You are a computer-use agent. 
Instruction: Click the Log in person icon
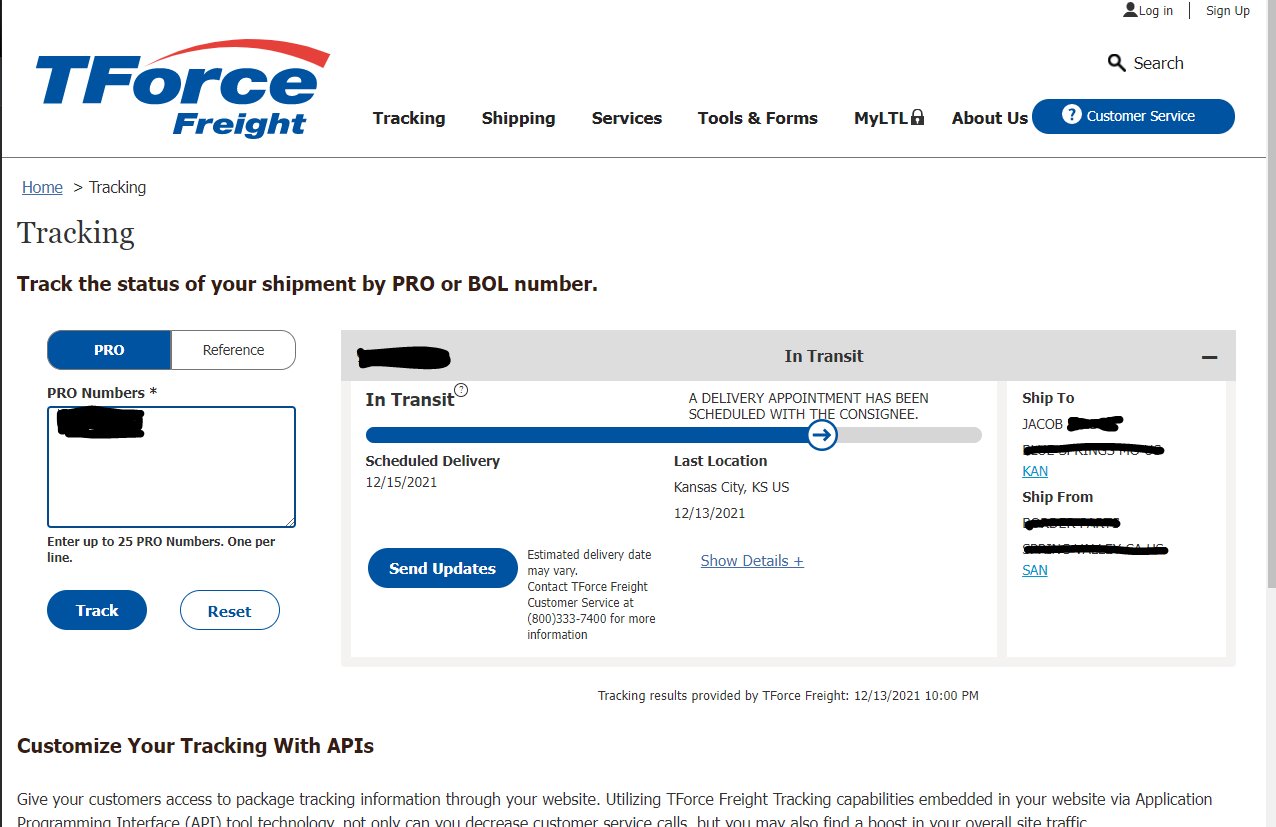tap(1130, 10)
